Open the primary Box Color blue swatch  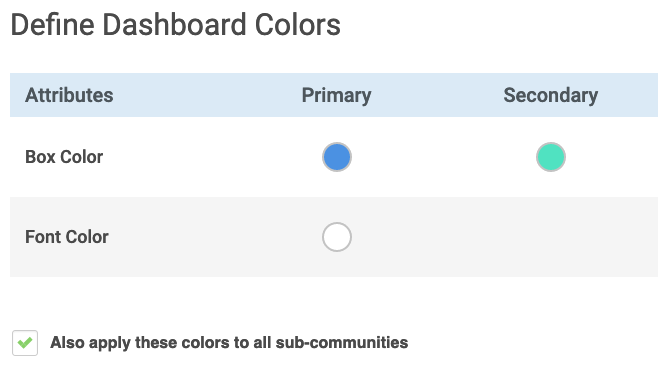(x=337, y=157)
